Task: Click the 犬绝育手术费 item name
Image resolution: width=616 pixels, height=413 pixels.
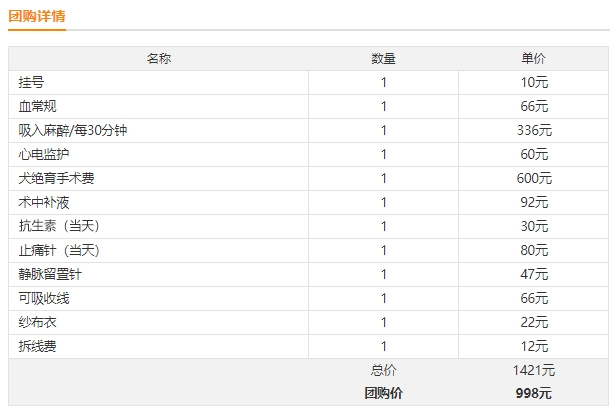Action: tap(56, 178)
